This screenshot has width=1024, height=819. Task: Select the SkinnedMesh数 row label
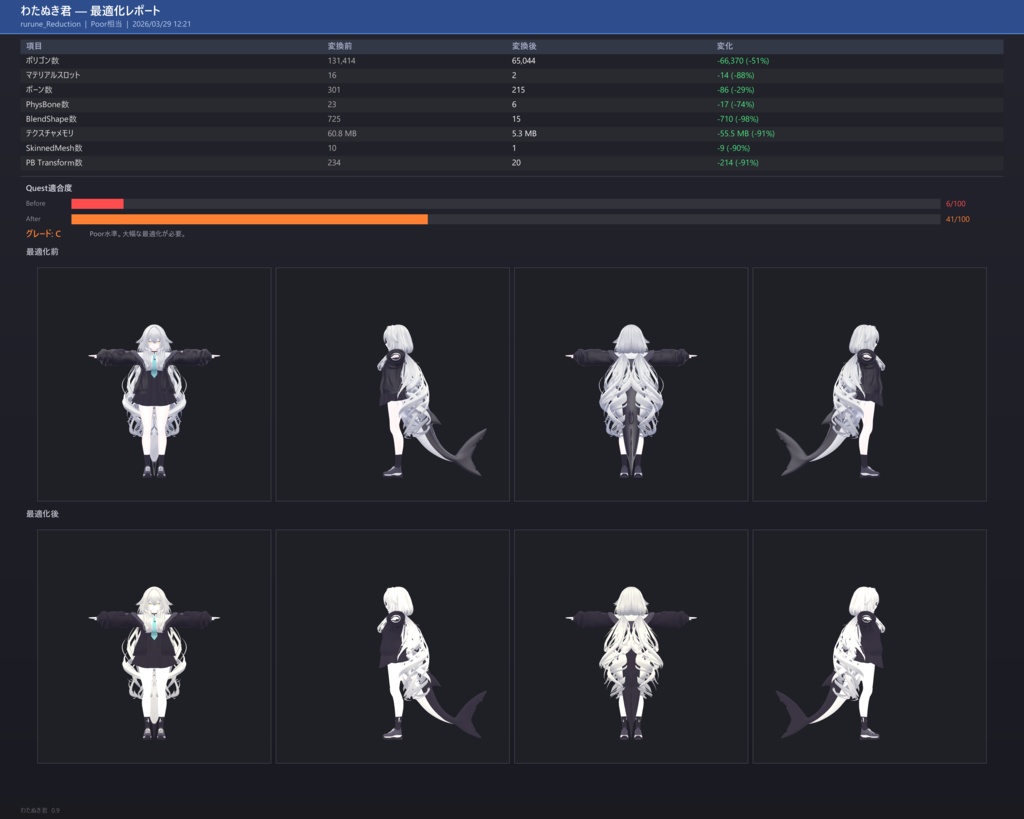54,148
